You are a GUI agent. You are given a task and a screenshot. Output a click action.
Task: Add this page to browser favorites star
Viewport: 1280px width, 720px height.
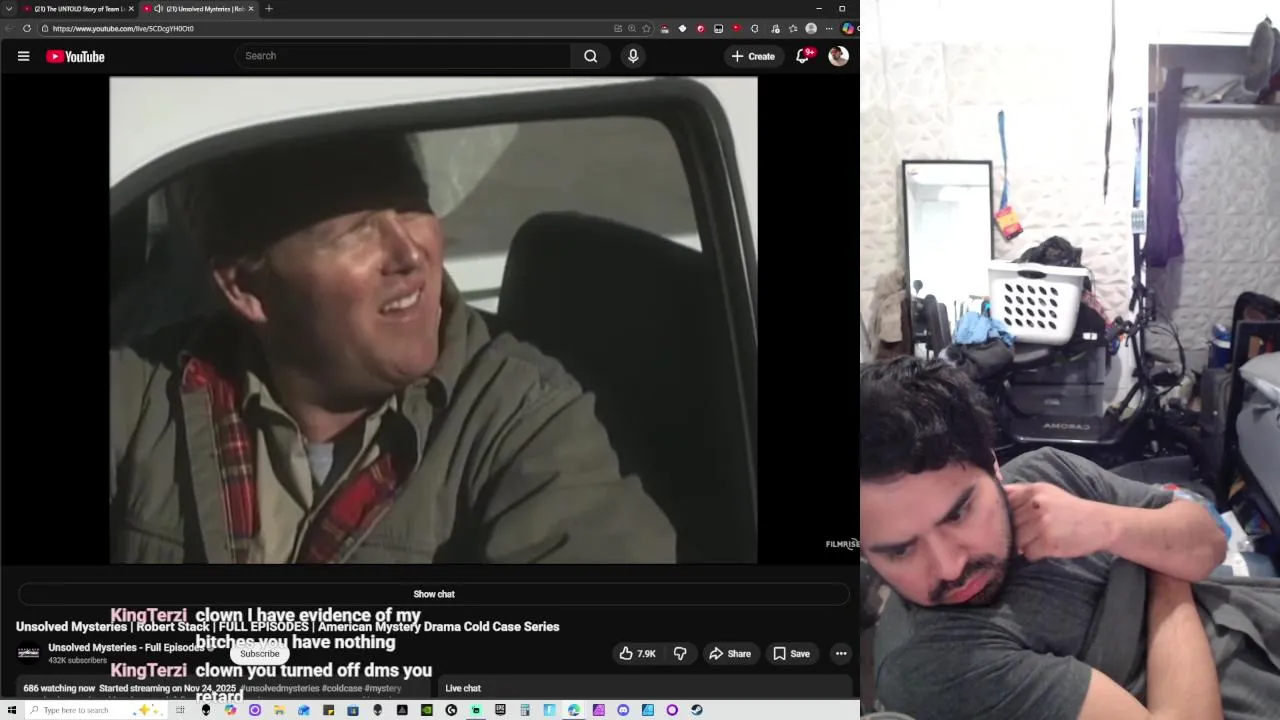click(646, 28)
